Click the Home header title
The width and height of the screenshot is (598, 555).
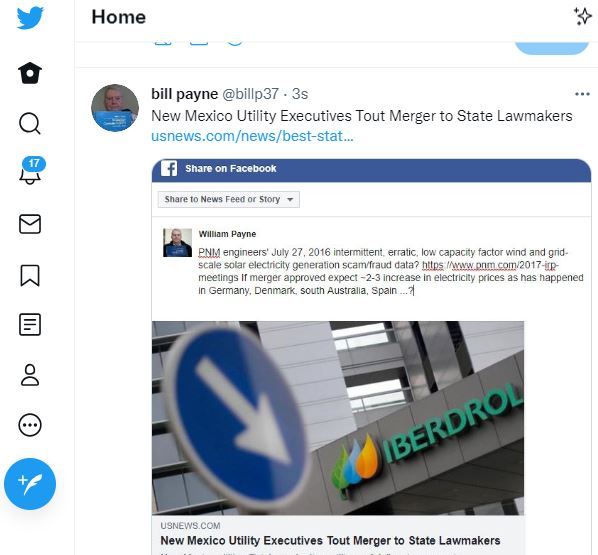(119, 17)
